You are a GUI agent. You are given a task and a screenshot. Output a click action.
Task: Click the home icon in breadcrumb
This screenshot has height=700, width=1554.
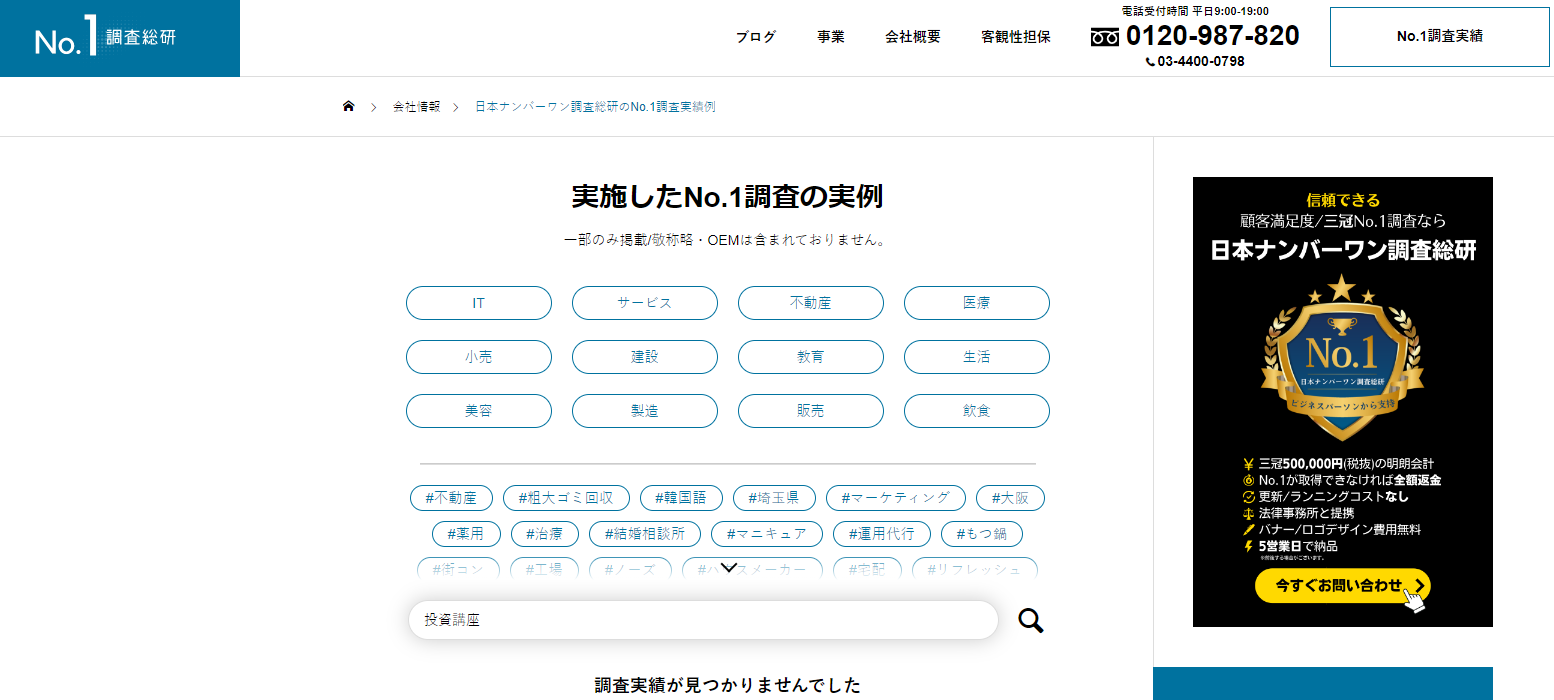[x=348, y=106]
